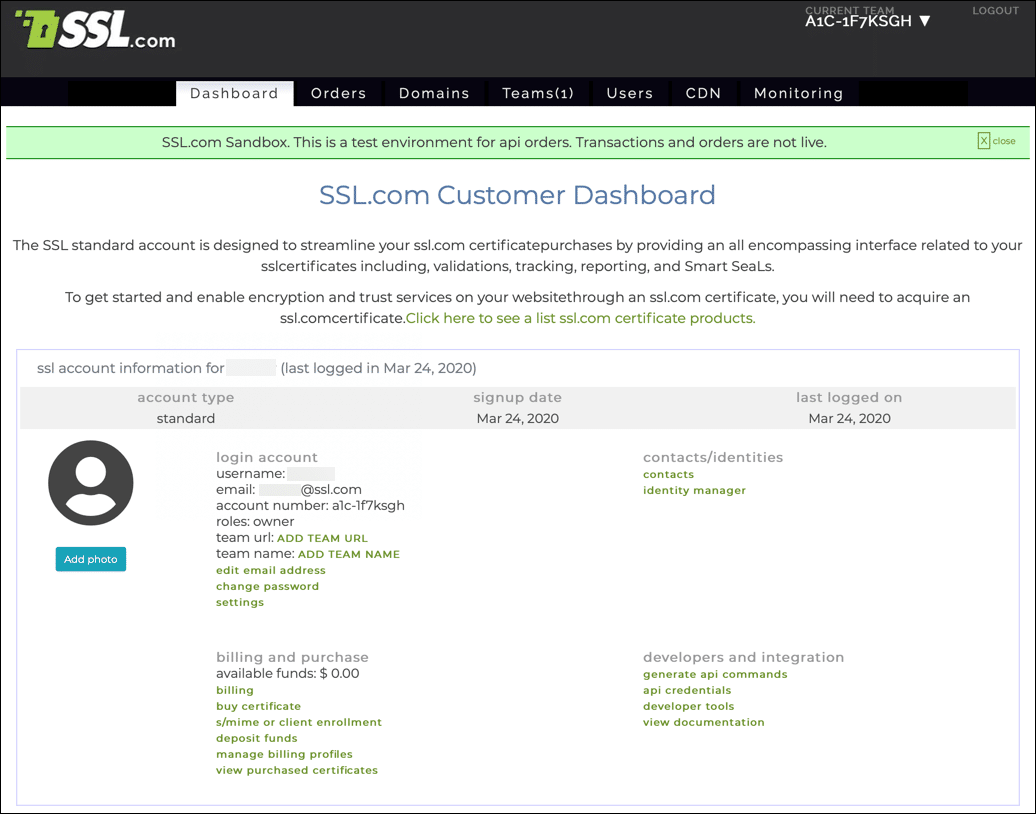1036x814 pixels.
Task: Open the api credentials link
Action: (687, 691)
